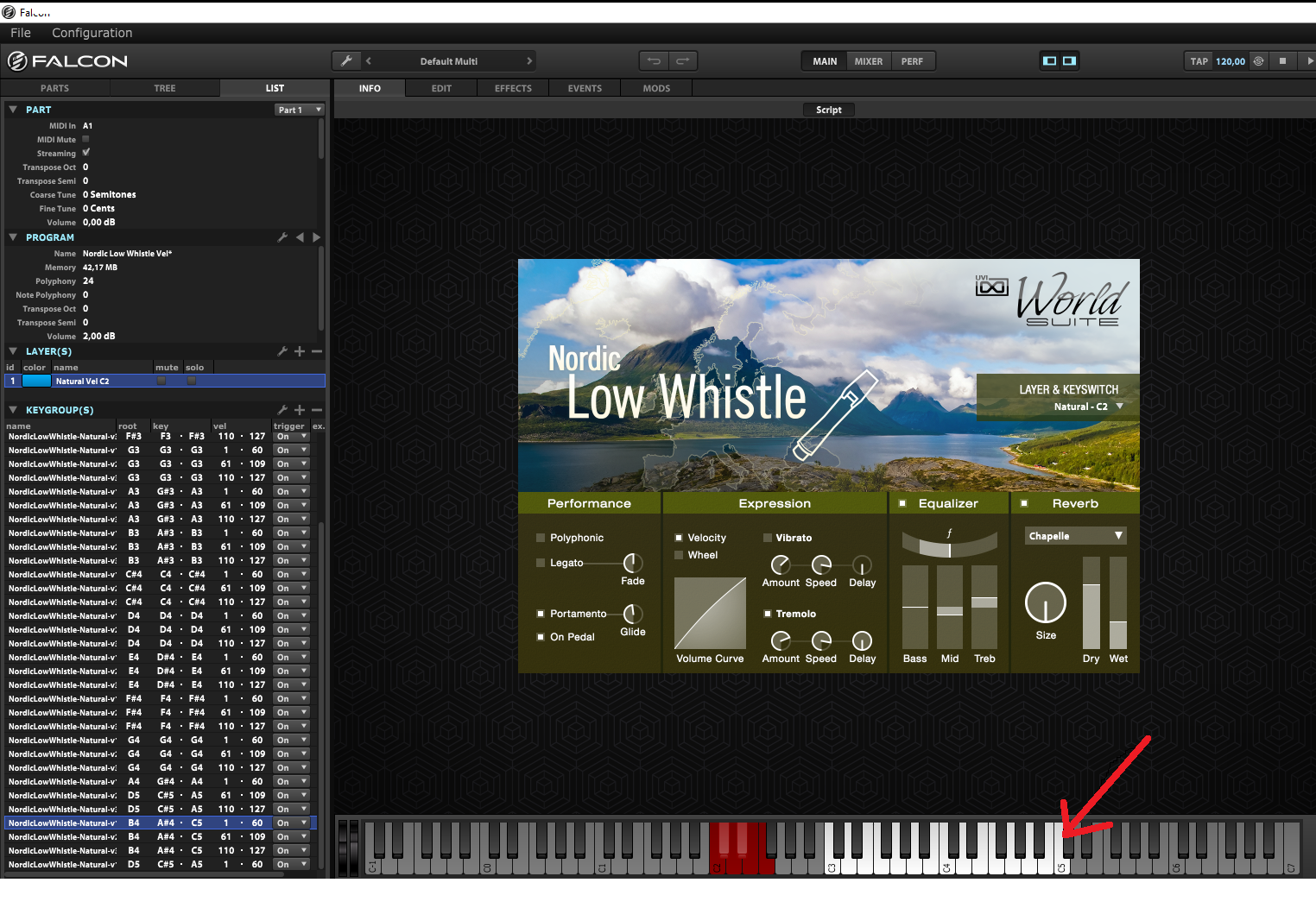Switch to the TREE tab

[x=164, y=88]
